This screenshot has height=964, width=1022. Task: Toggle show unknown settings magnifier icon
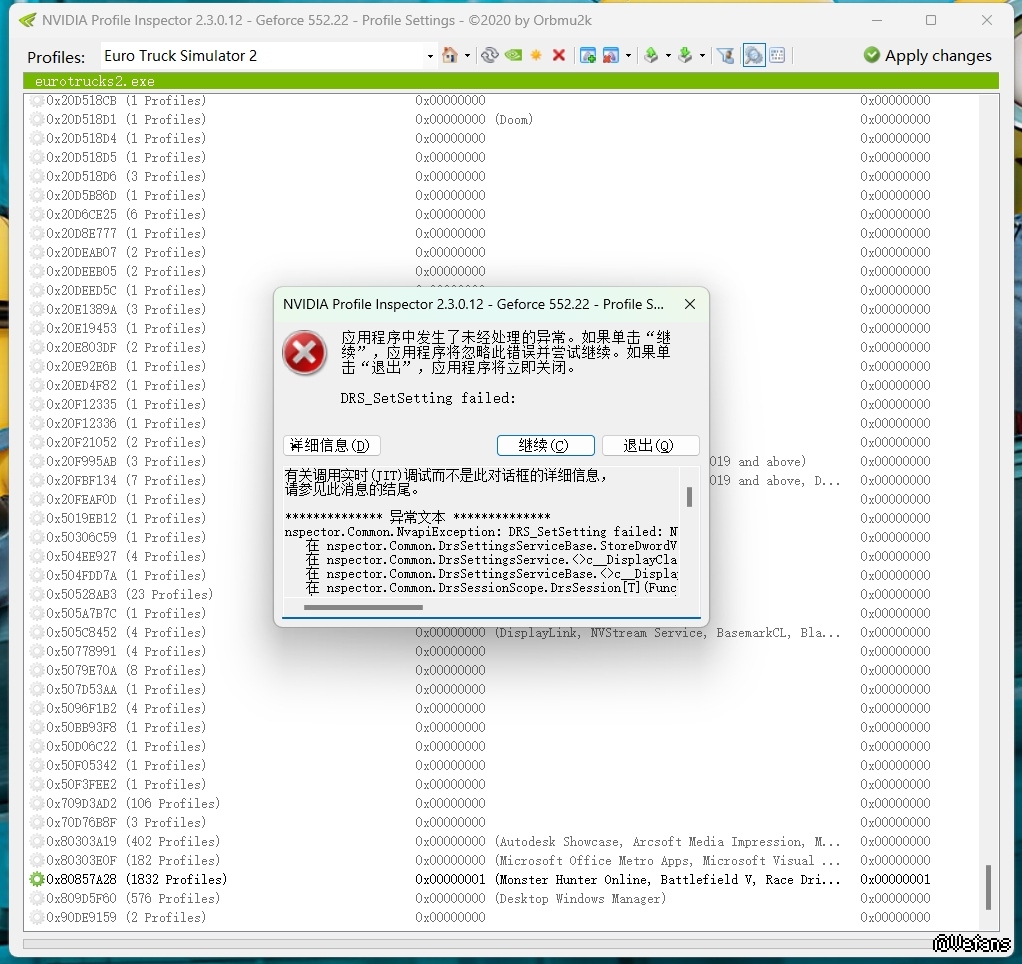753,55
